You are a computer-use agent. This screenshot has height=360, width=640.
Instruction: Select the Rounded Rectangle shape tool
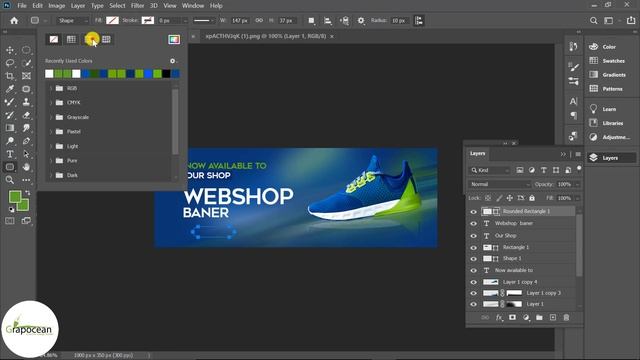point(10,167)
